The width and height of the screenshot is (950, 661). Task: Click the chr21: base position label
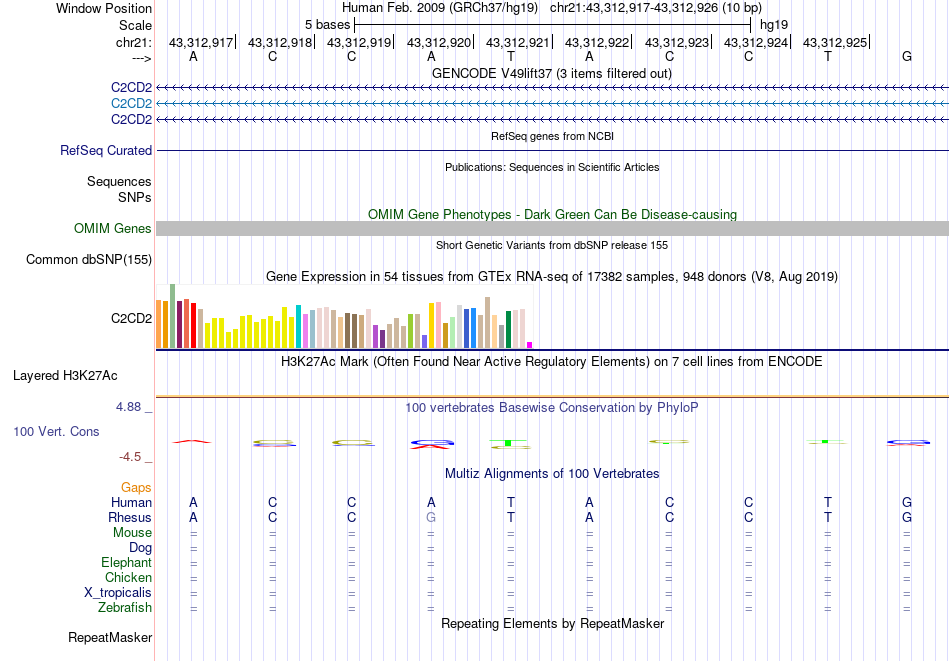click(133, 42)
